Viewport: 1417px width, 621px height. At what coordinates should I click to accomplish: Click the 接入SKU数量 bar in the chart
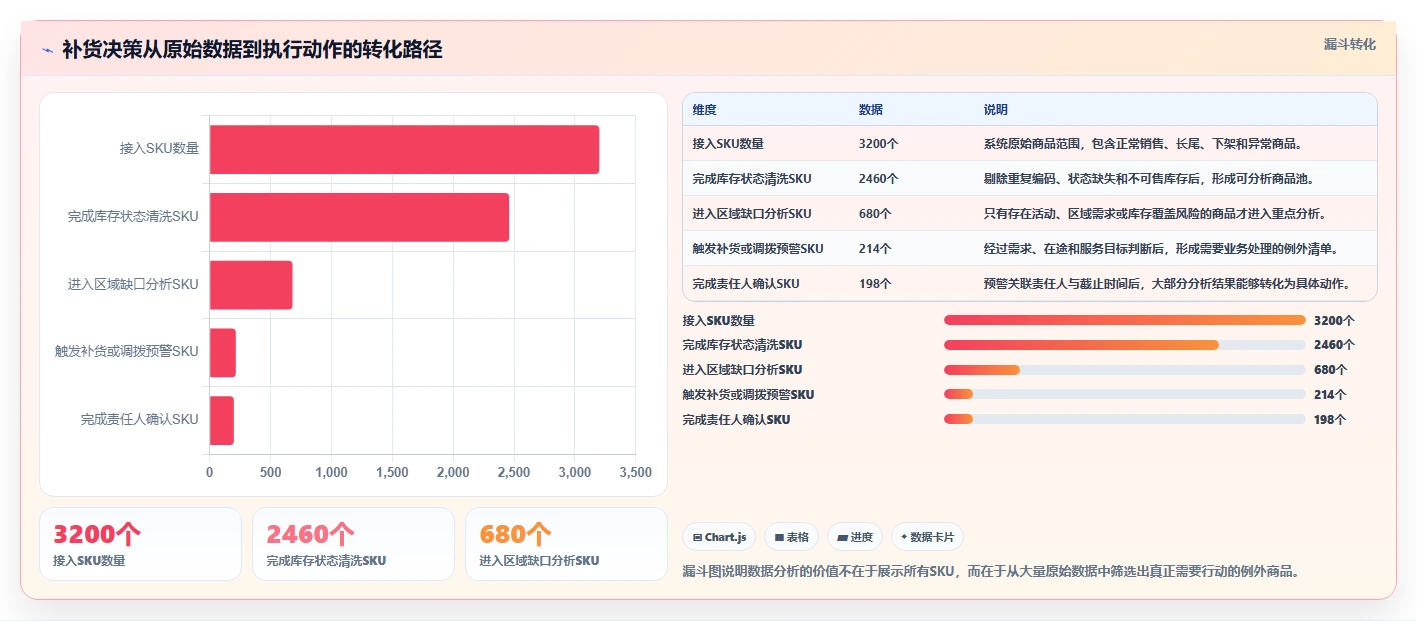coord(404,149)
